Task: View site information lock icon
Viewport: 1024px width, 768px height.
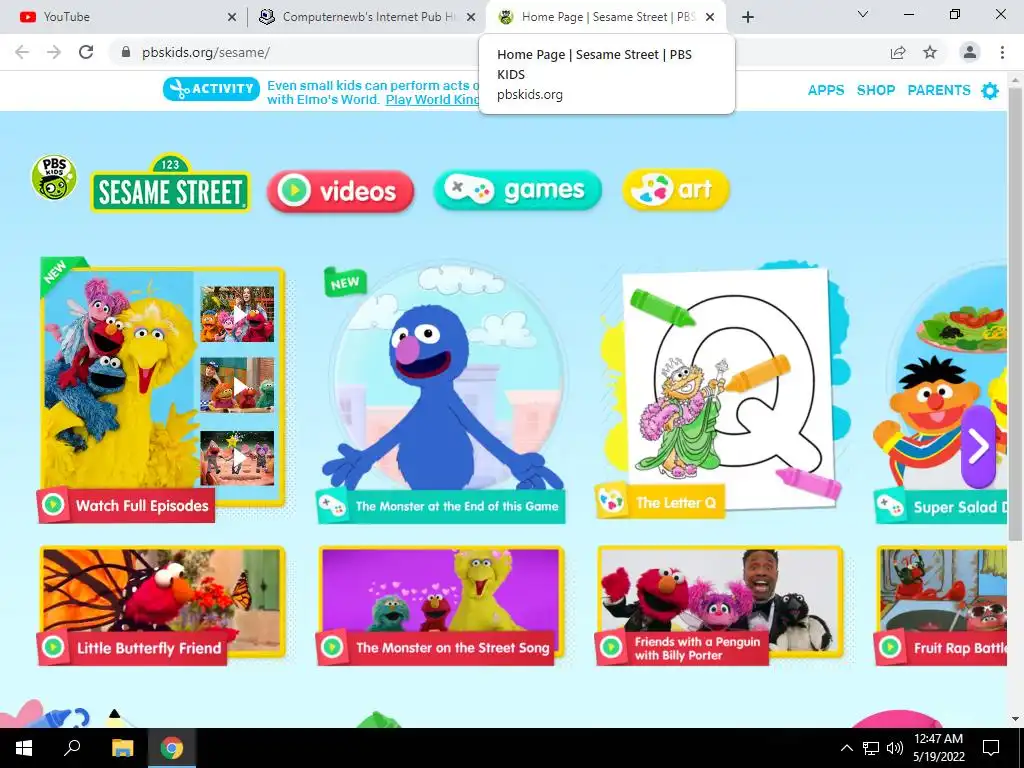Action: (126, 52)
